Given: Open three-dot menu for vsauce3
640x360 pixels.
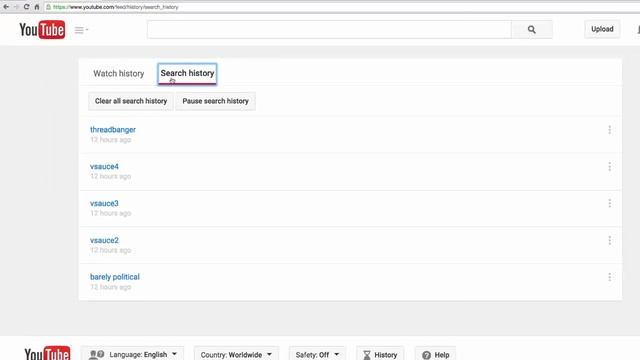Looking at the screenshot, I should (609, 203).
